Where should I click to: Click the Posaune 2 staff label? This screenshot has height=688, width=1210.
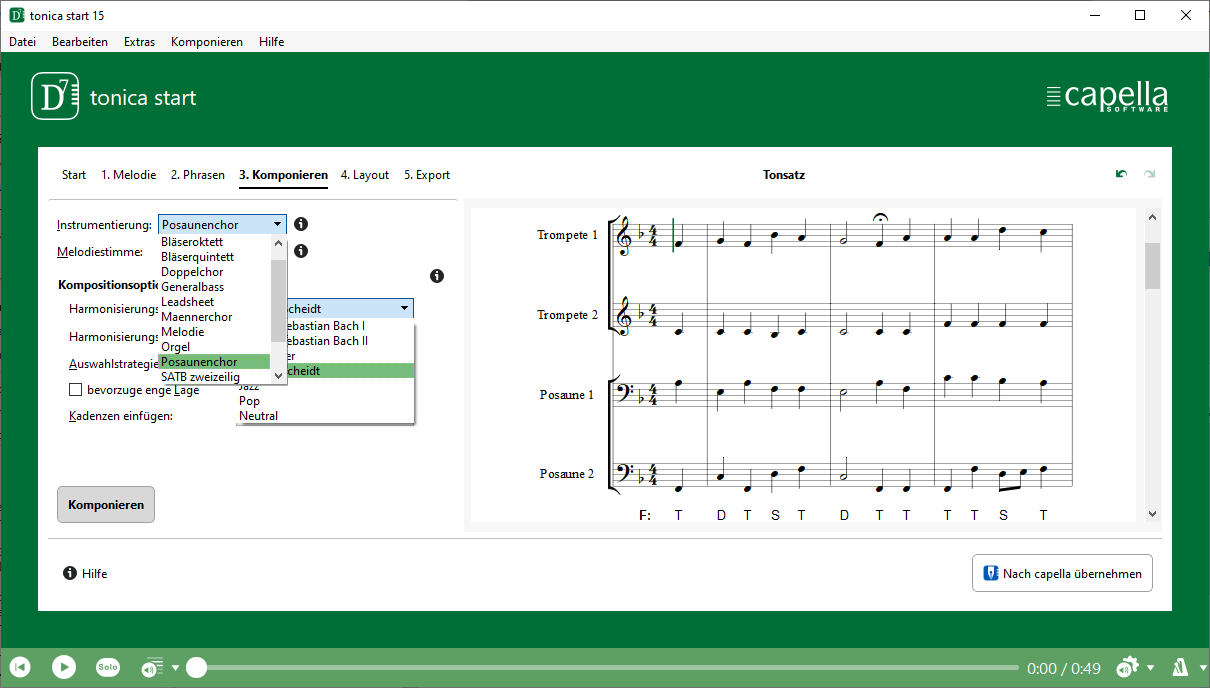(569, 474)
